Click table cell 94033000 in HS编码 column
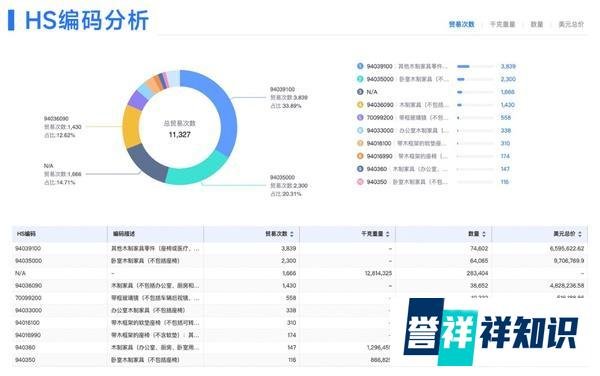600x376 pixels. [28, 310]
